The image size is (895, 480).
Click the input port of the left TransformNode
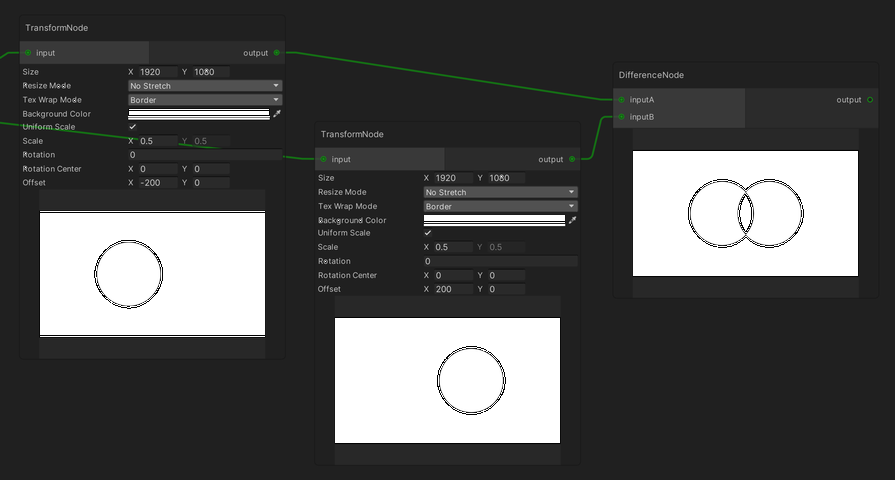coord(28,53)
